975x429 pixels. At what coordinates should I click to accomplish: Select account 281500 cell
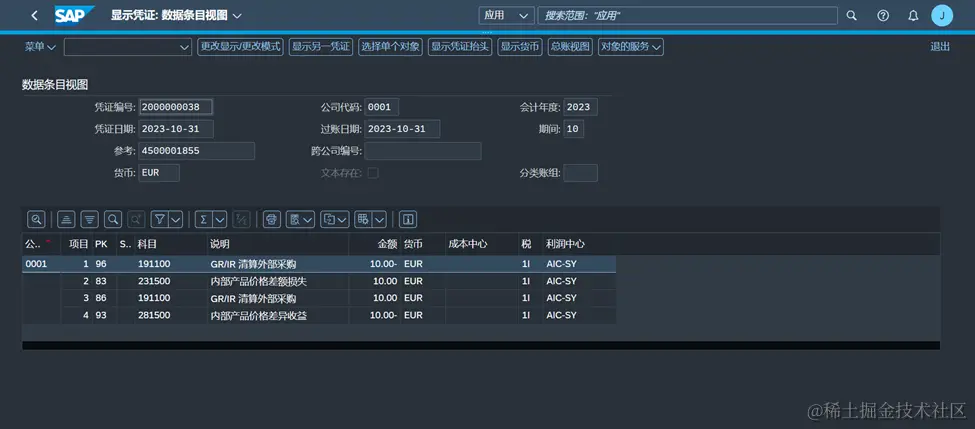170,315
